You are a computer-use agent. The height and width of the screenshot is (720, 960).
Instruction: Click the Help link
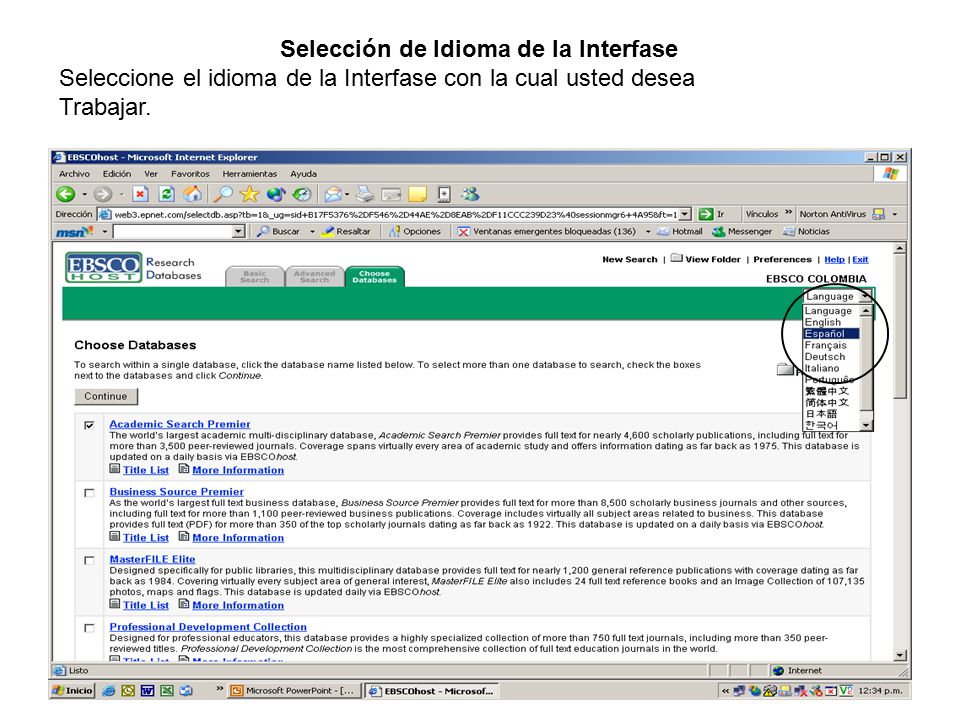click(834, 260)
